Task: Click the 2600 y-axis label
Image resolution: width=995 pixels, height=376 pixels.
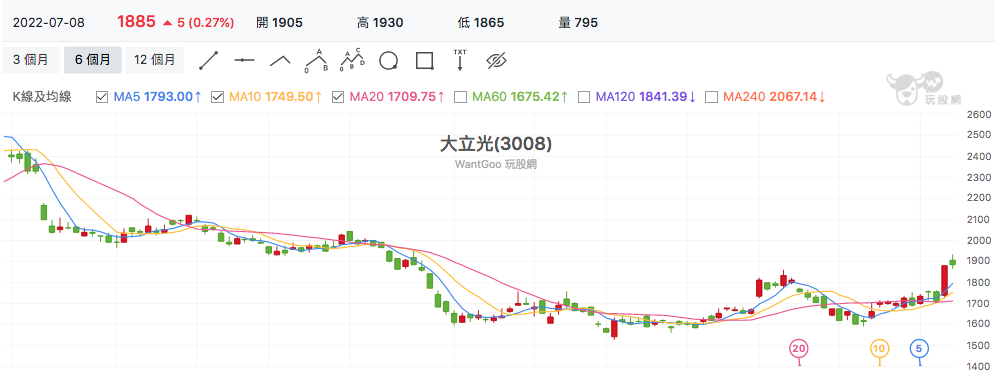Action: (x=978, y=115)
